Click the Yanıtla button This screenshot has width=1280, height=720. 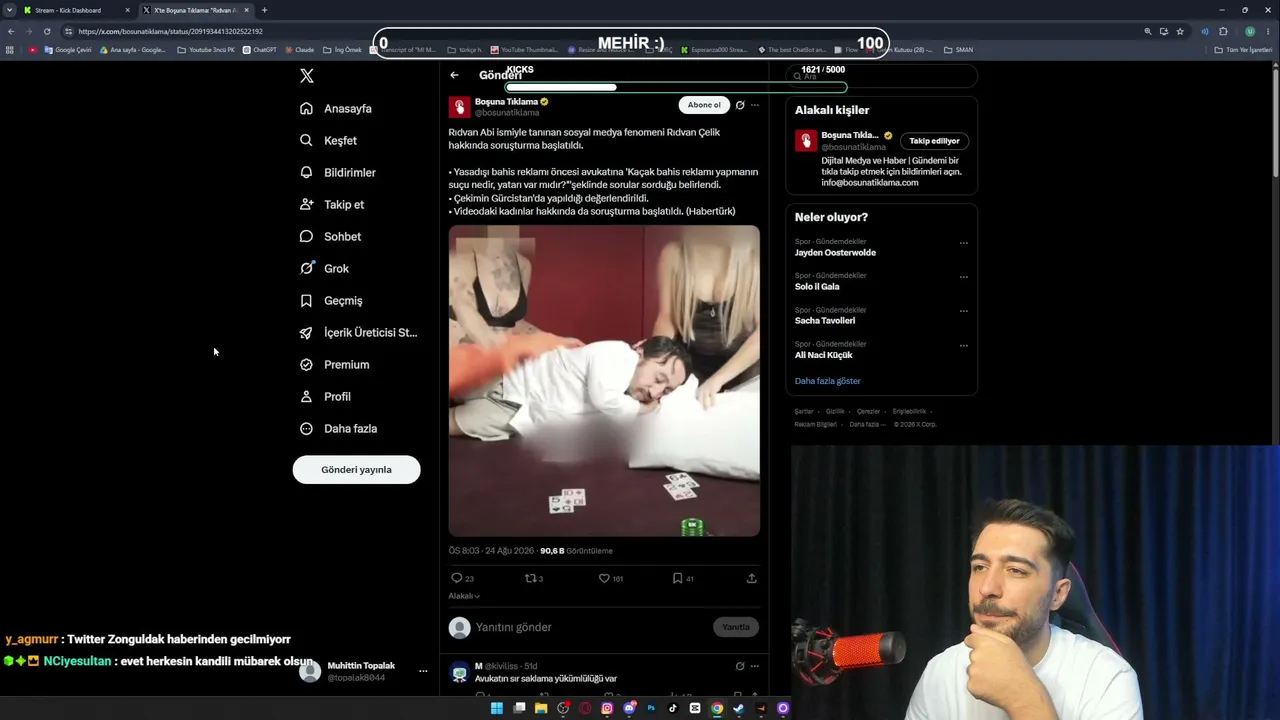[736, 627]
